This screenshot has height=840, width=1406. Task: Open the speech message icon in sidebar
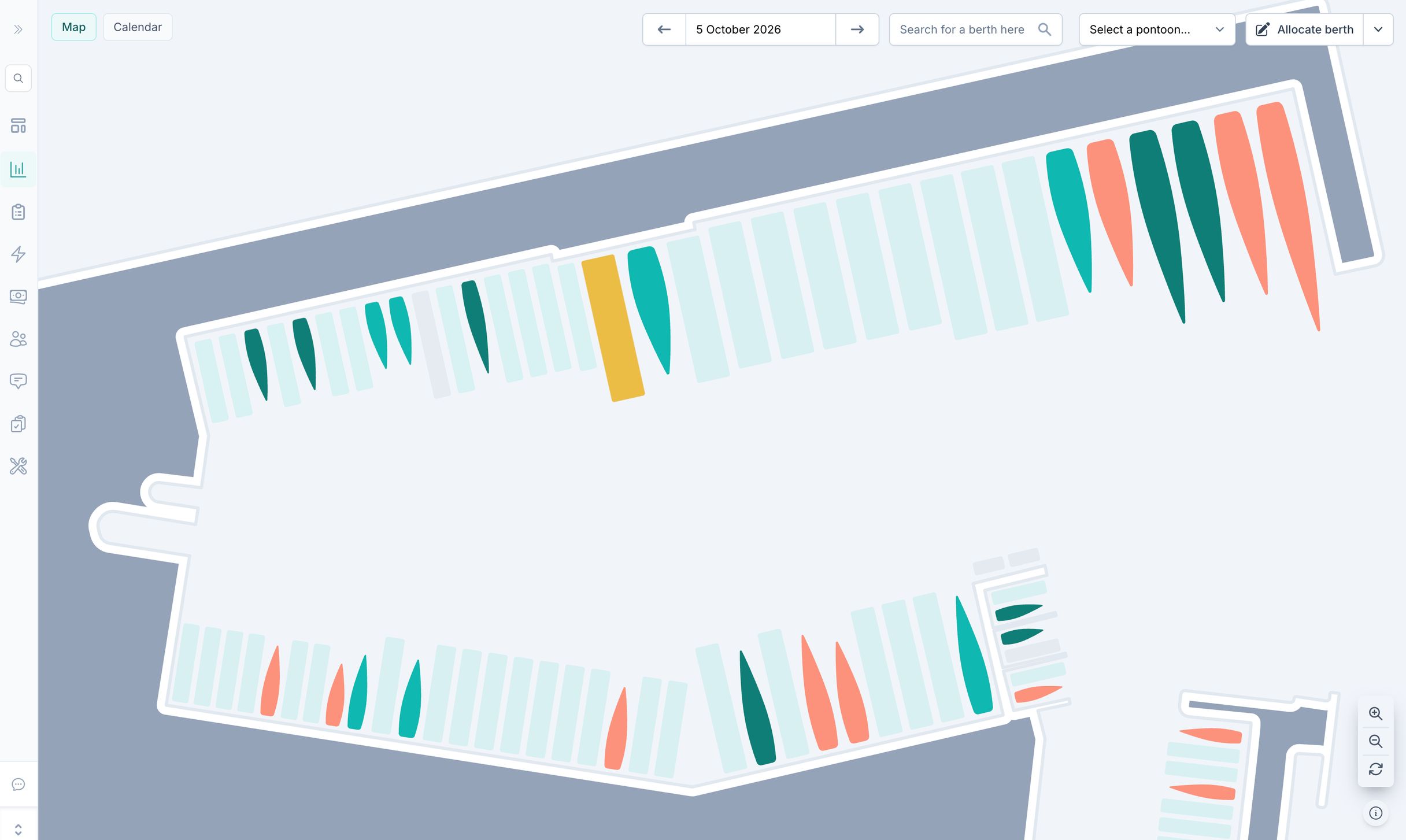(x=18, y=381)
